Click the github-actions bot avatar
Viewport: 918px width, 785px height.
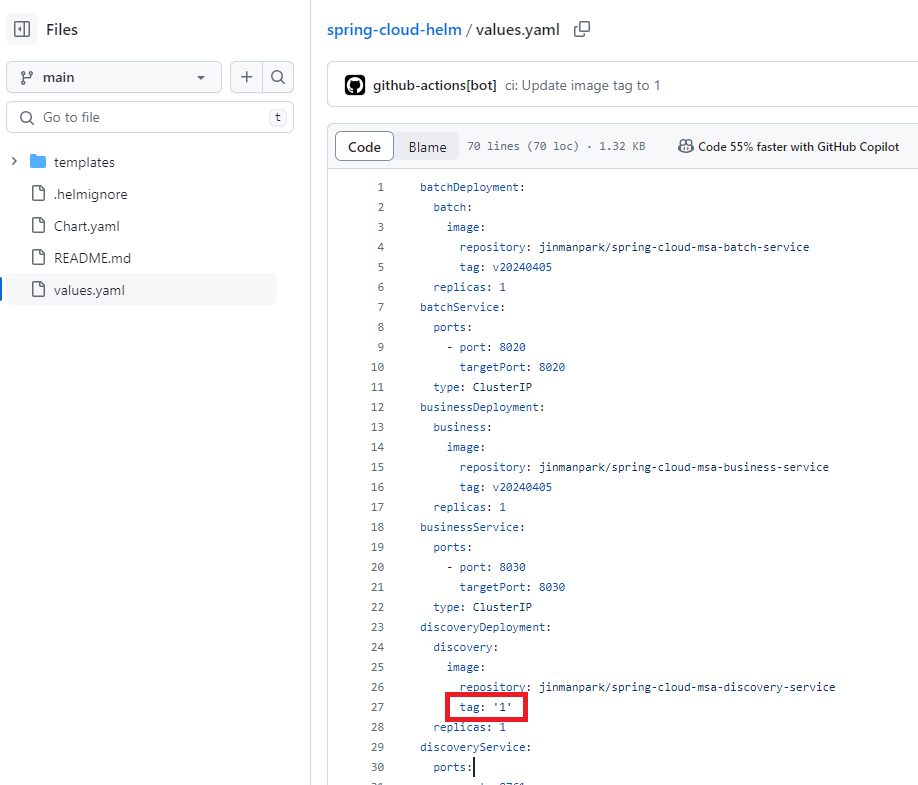(x=355, y=85)
